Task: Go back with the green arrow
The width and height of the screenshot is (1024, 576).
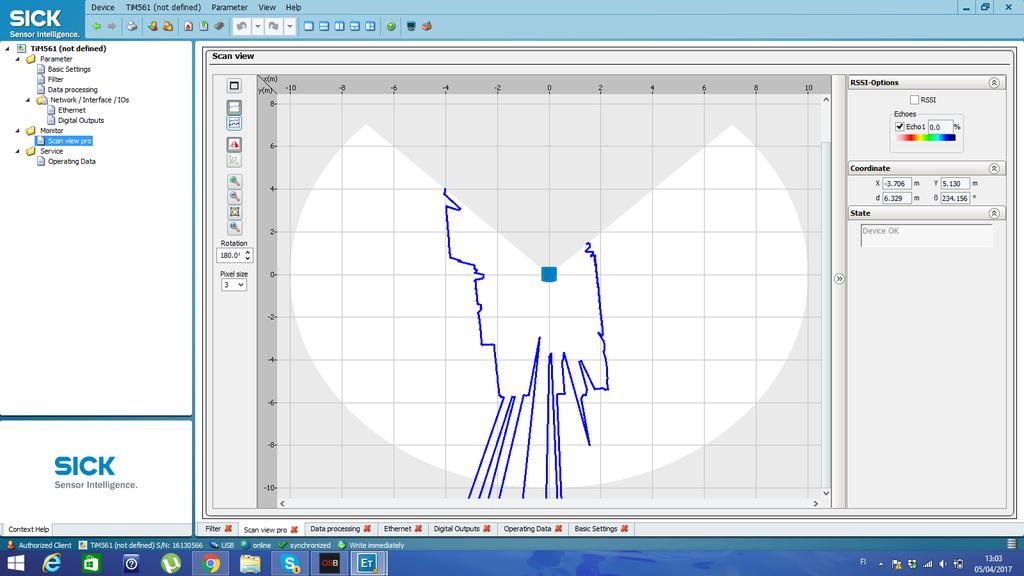Action: click(x=97, y=26)
